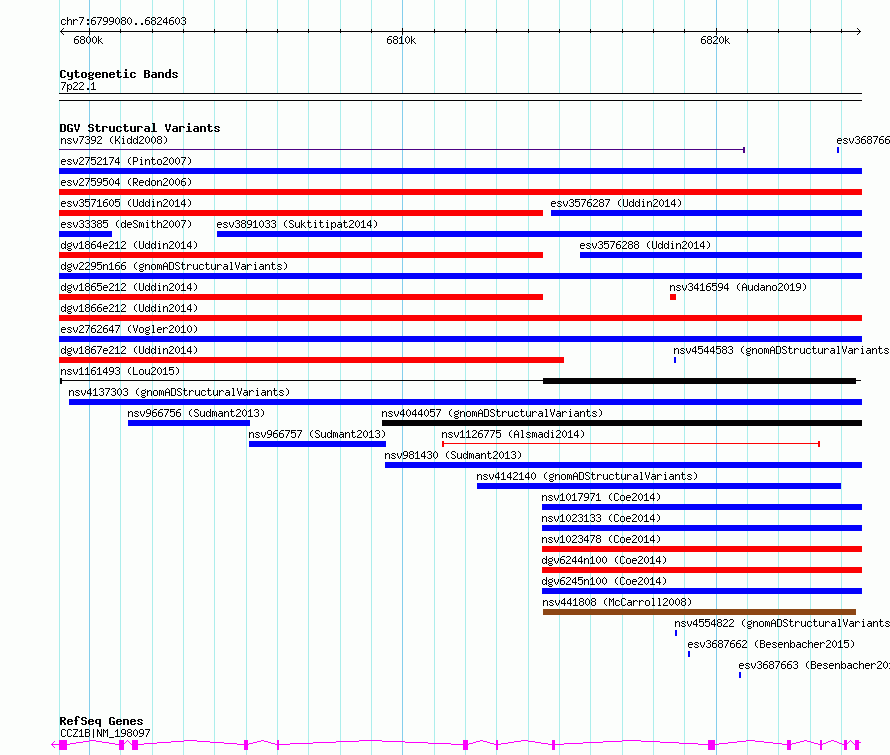Click the nsv7392 (Kidd2008) variant label

114,140
